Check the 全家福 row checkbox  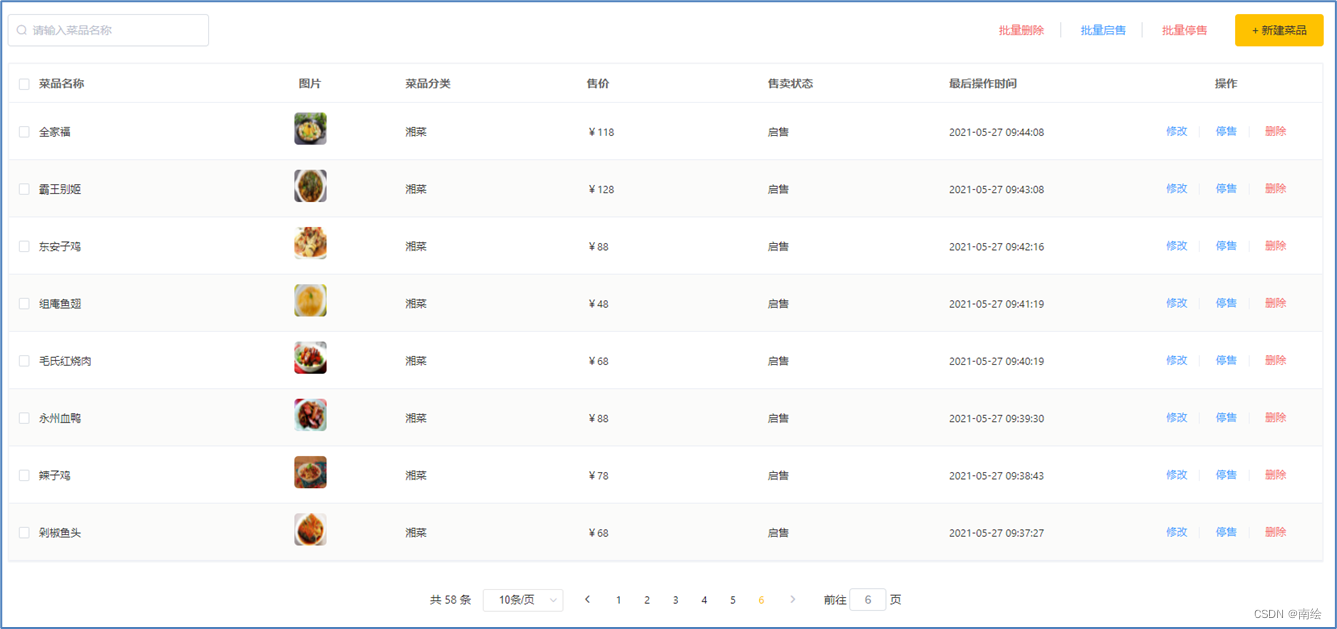[24, 132]
